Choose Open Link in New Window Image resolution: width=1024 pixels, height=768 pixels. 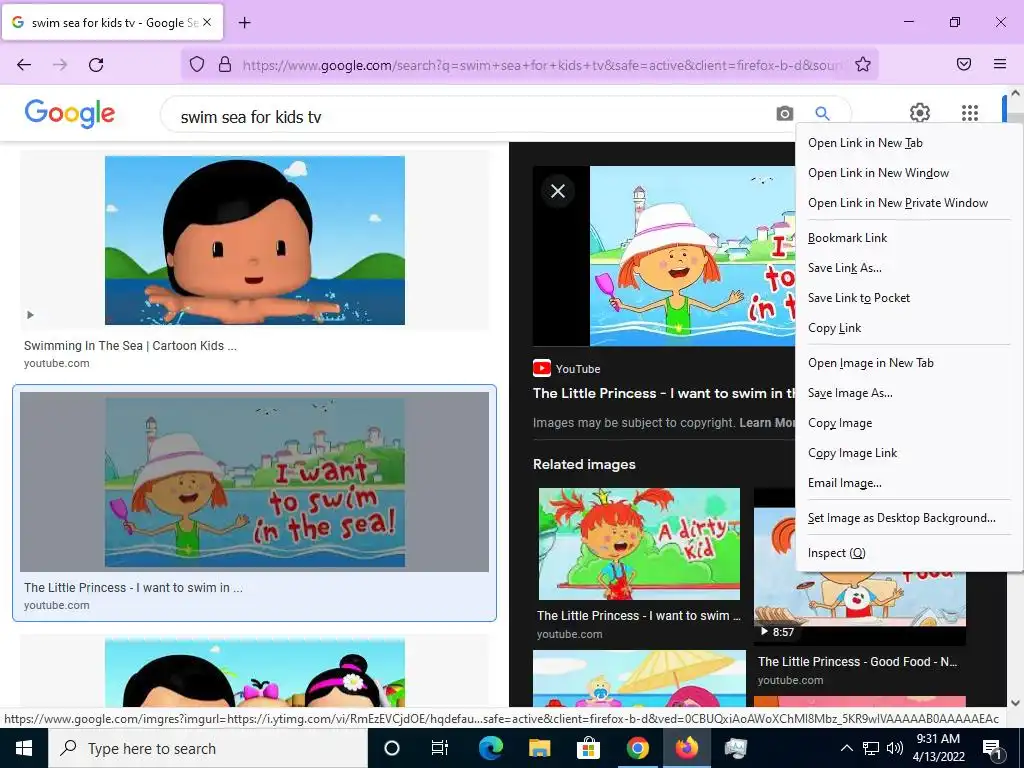[x=909, y=173]
